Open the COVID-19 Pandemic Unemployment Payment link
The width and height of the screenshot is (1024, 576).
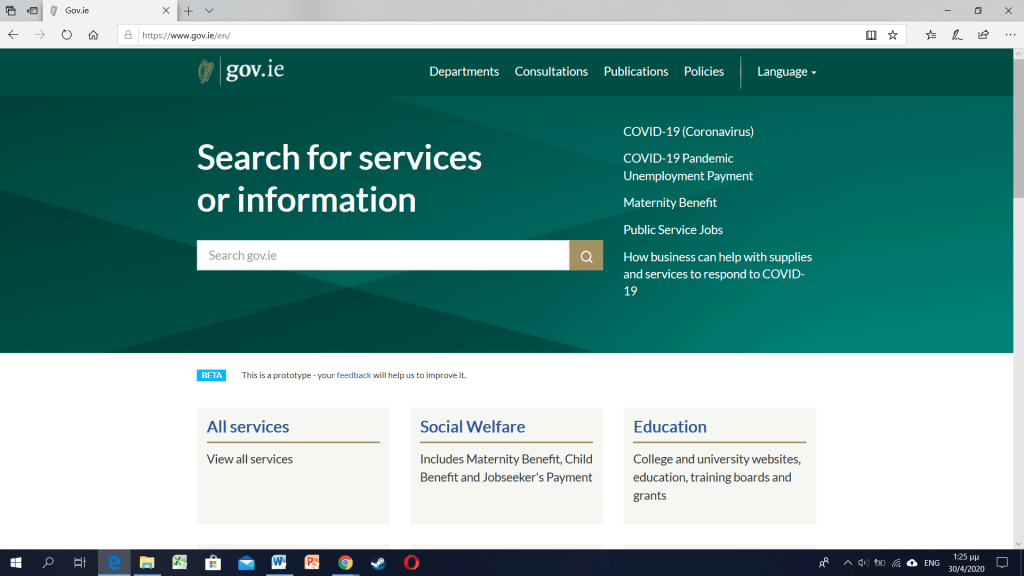[x=687, y=167]
